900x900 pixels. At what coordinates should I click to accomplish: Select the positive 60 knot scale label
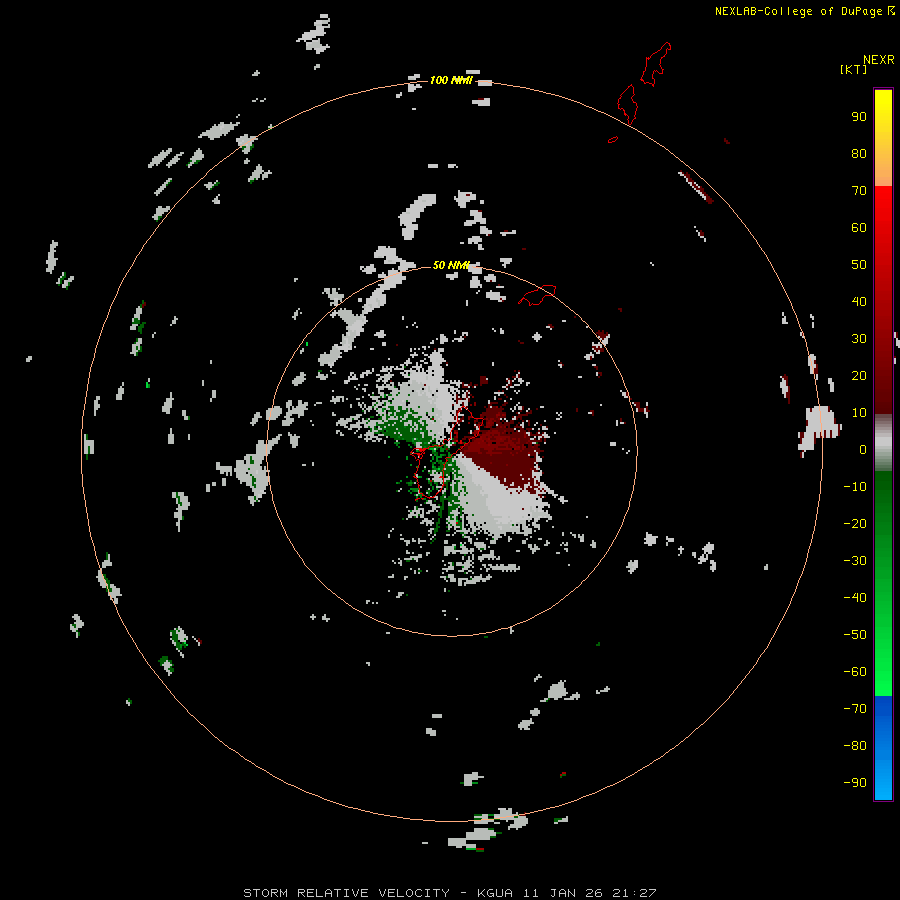coord(859,227)
